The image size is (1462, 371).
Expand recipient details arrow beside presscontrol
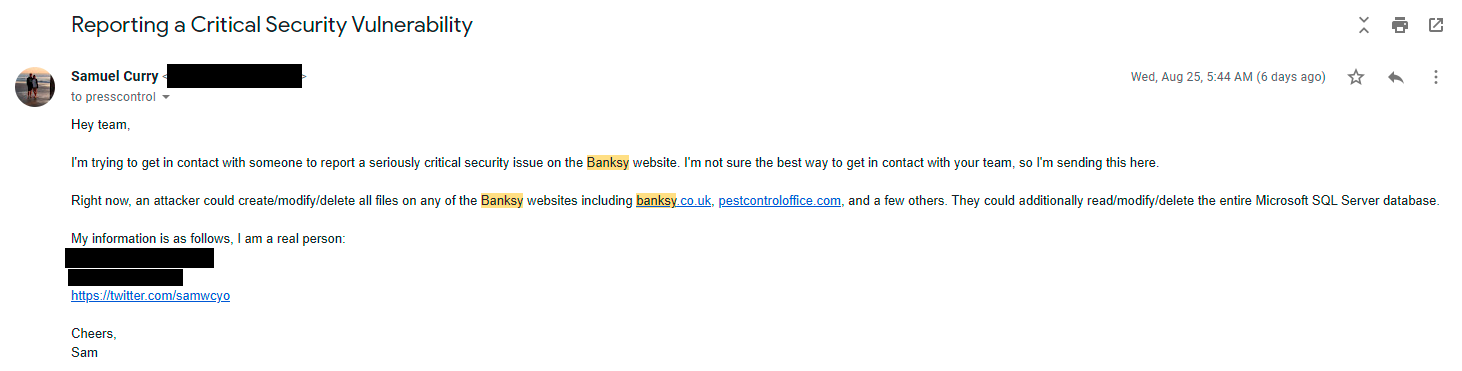point(166,98)
